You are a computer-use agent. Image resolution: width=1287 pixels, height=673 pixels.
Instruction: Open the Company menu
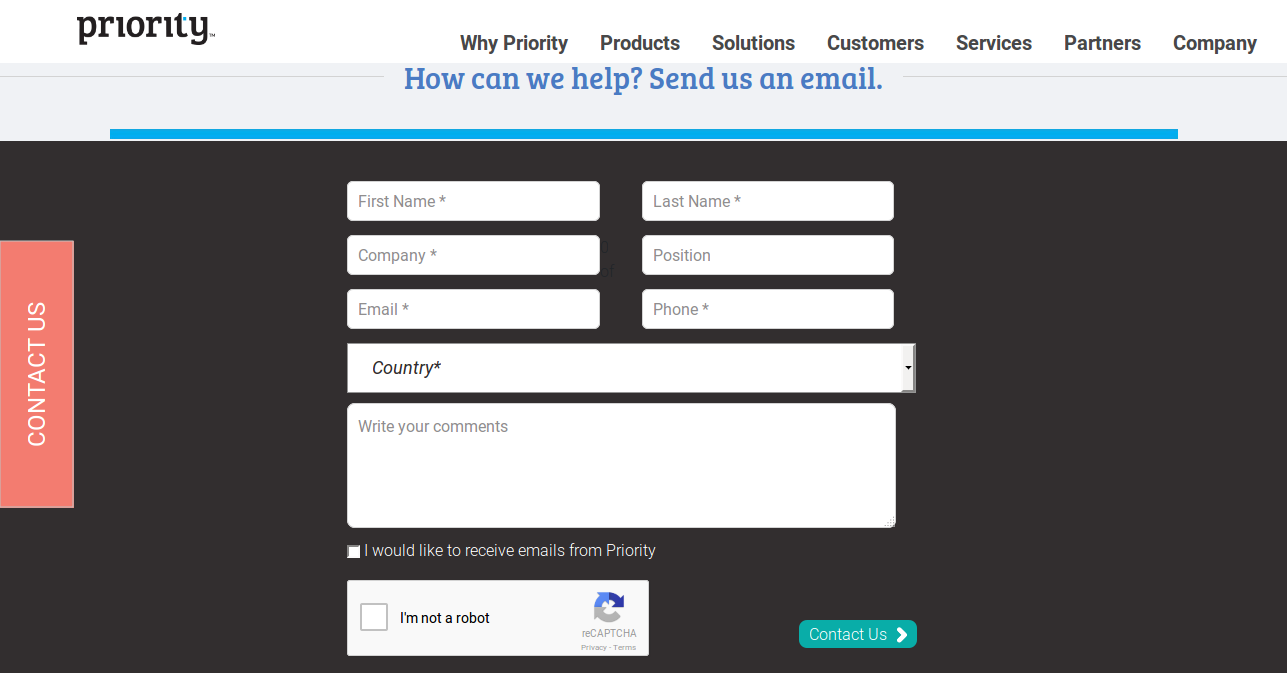[1214, 43]
